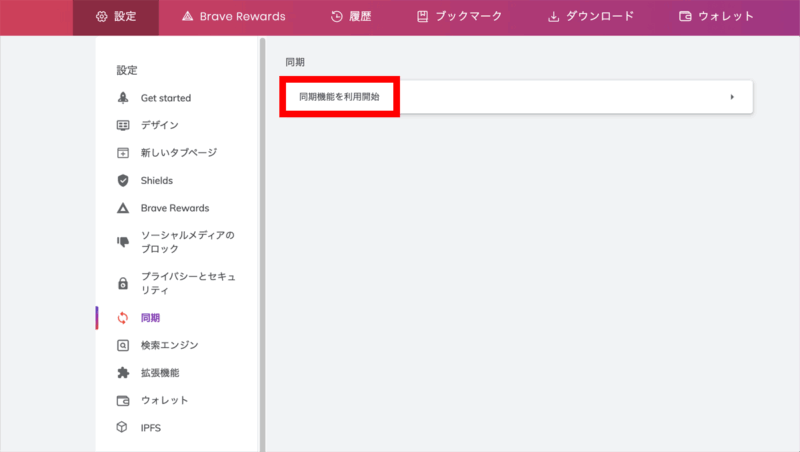800x452 pixels.
Task: Click the padlock privacy and security icon
Action: pos(123,283)
